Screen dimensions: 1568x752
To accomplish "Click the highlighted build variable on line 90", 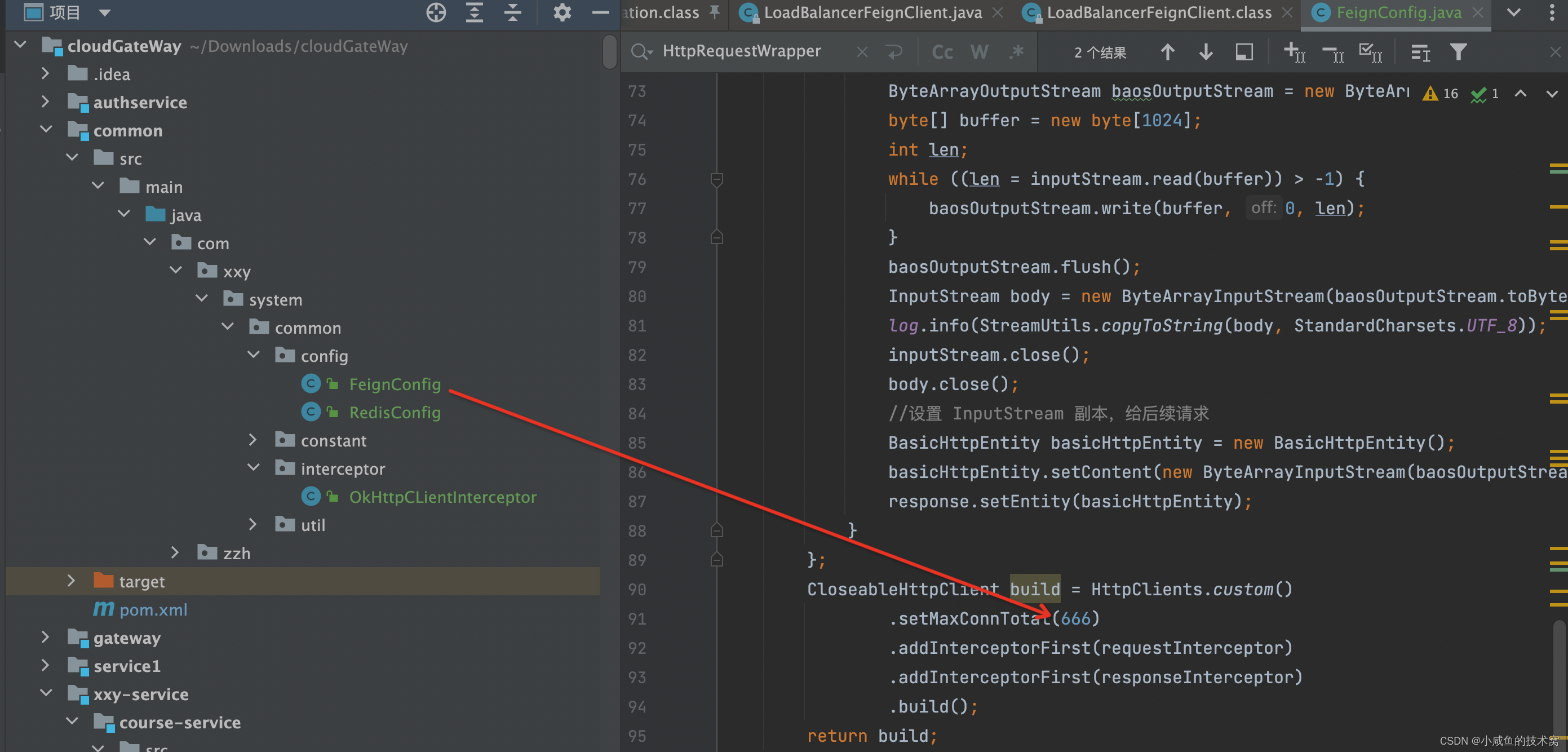I will point(1035,589).
